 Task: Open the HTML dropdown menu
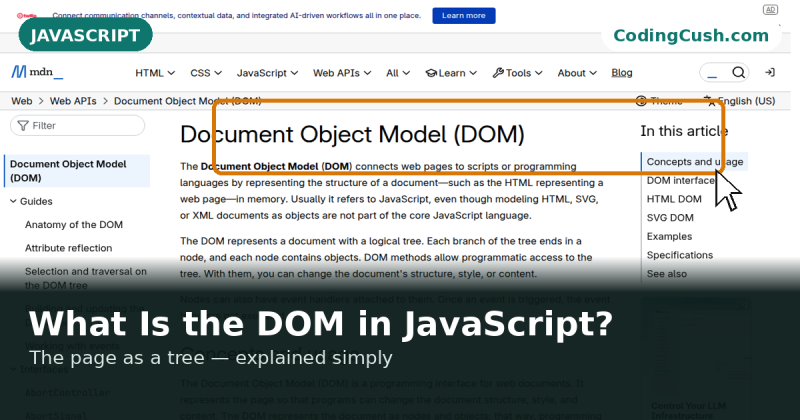click(155, 73)
